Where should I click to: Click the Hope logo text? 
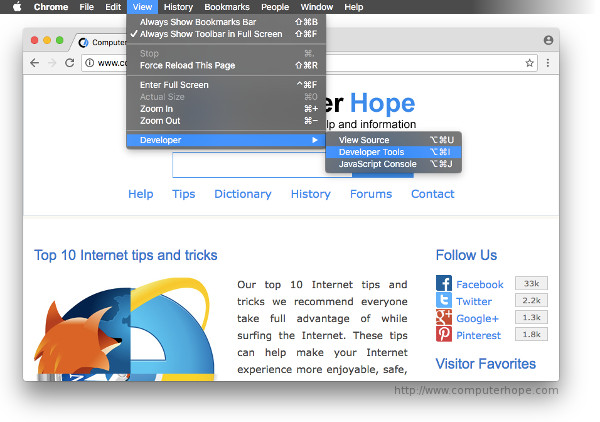382,103
